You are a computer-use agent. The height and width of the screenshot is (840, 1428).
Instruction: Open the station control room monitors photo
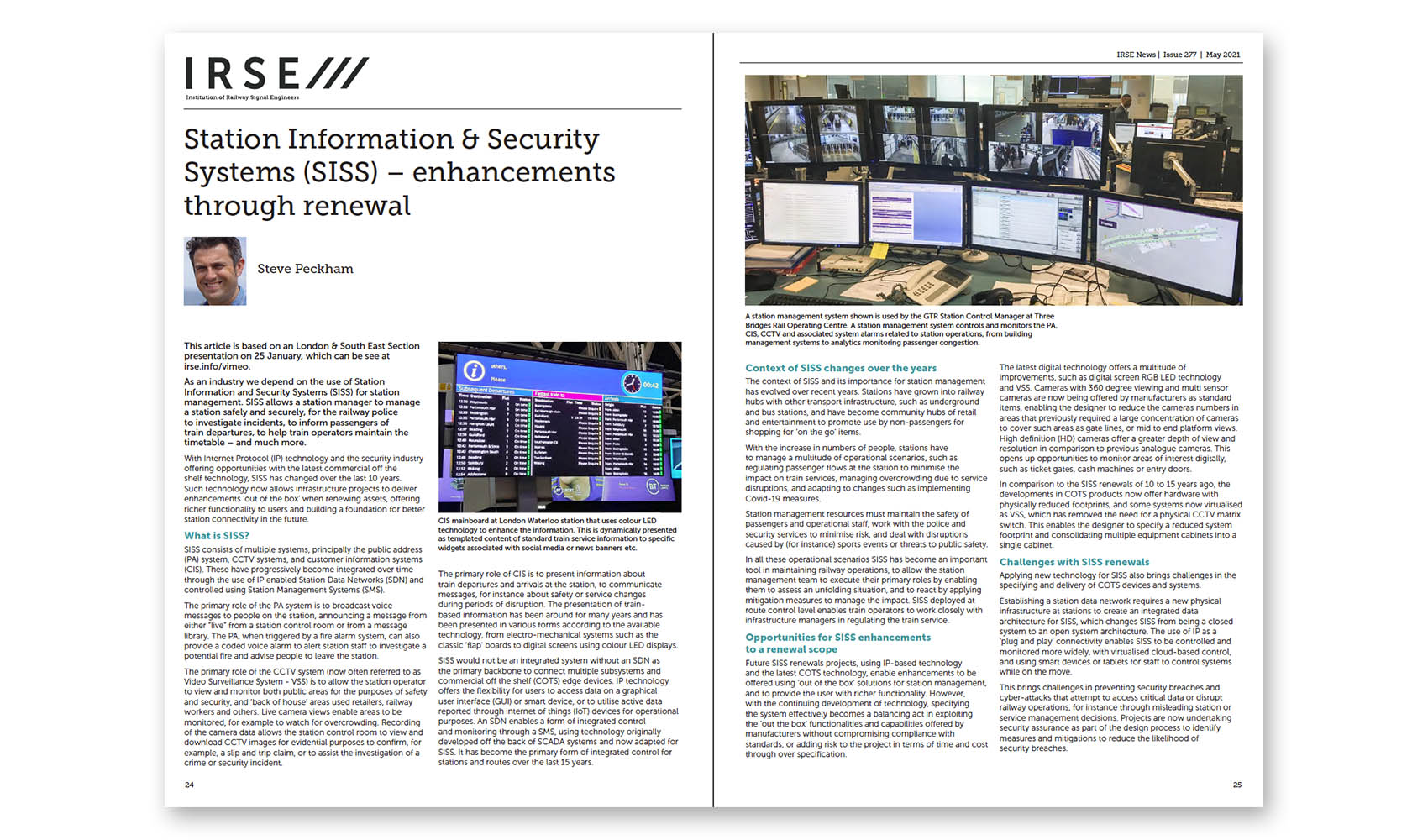pyautogui.click(x=993, y=190)
